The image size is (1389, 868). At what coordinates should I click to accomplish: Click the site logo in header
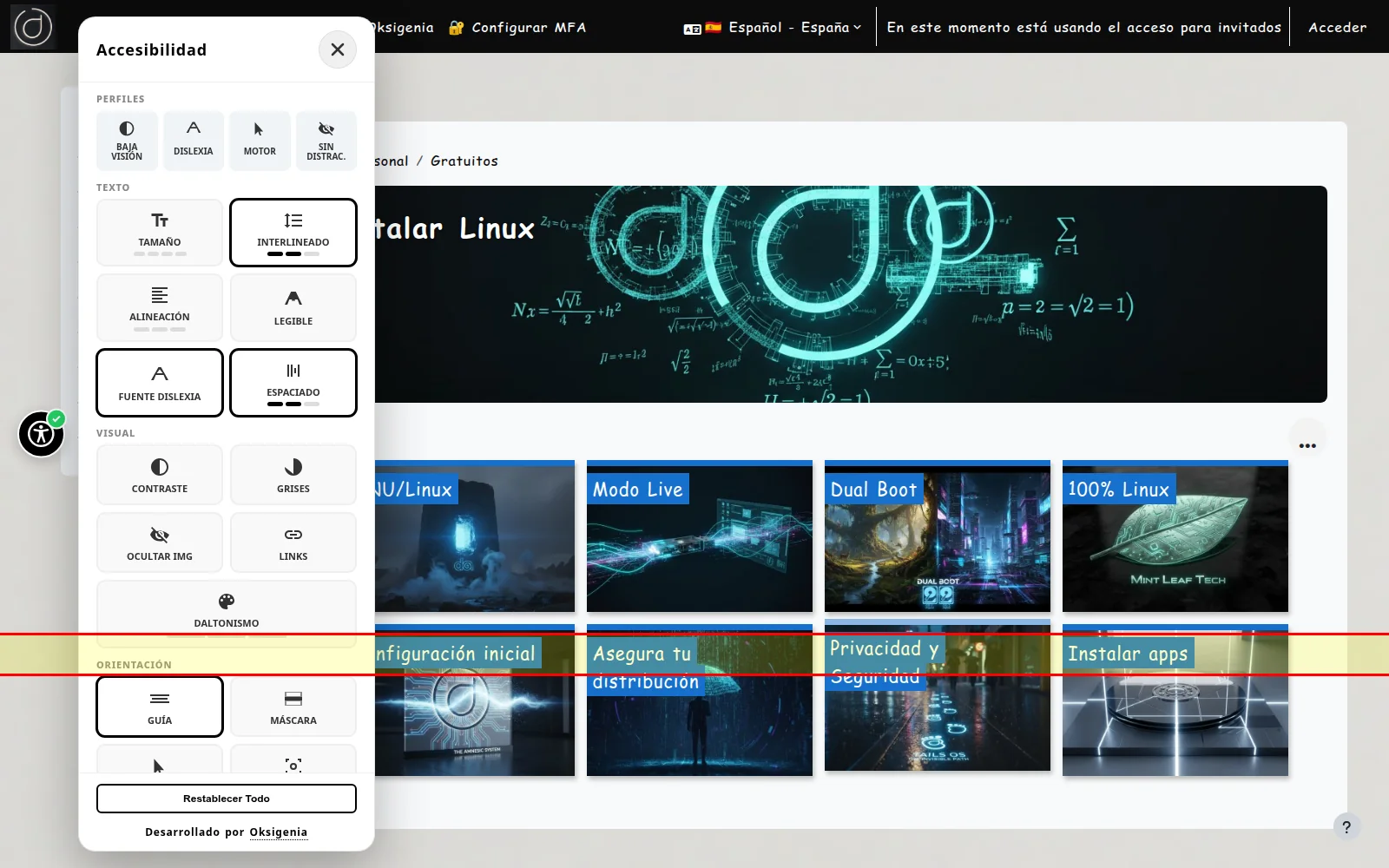point(33,27)
